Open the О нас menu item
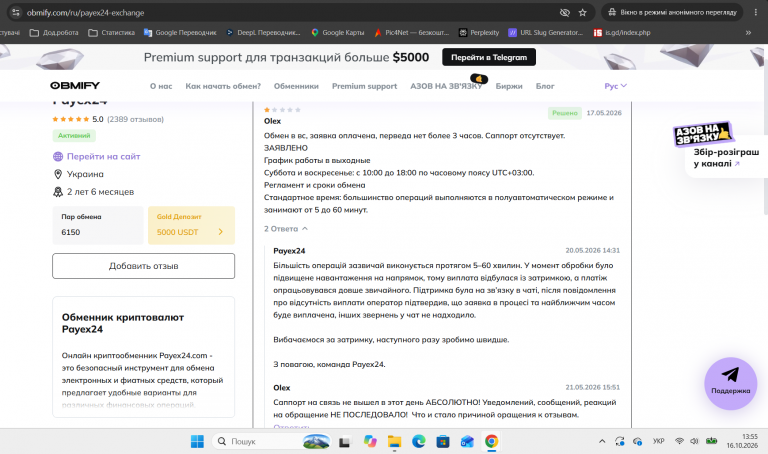768x454 pixels. pyautogui.click(x=161, y=86)
